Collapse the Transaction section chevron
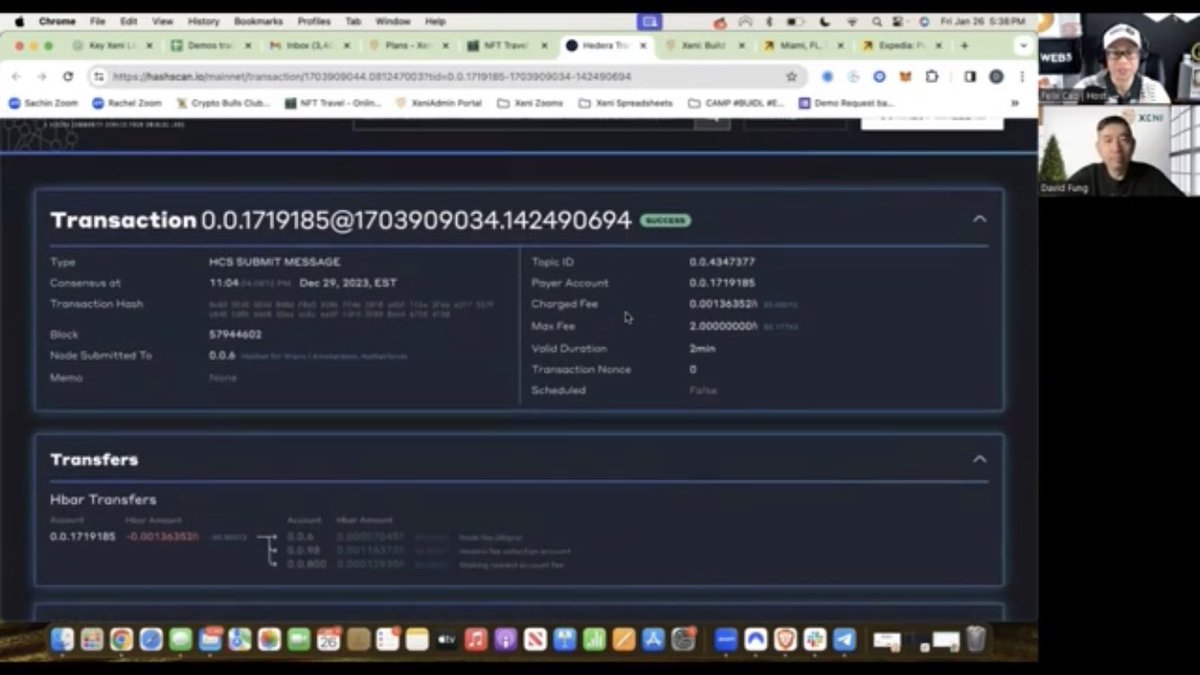 [x=979, y=219]
